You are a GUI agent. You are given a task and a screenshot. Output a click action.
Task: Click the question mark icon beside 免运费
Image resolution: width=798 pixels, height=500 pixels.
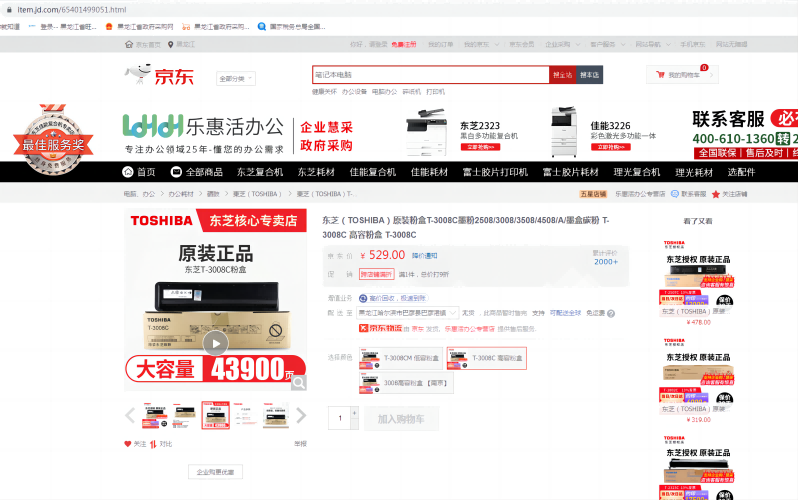[x=611, y=314]
